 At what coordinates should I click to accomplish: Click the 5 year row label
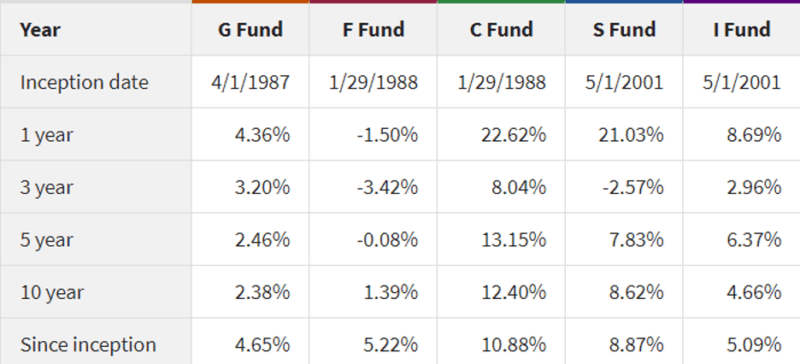(x=46, y=240)
